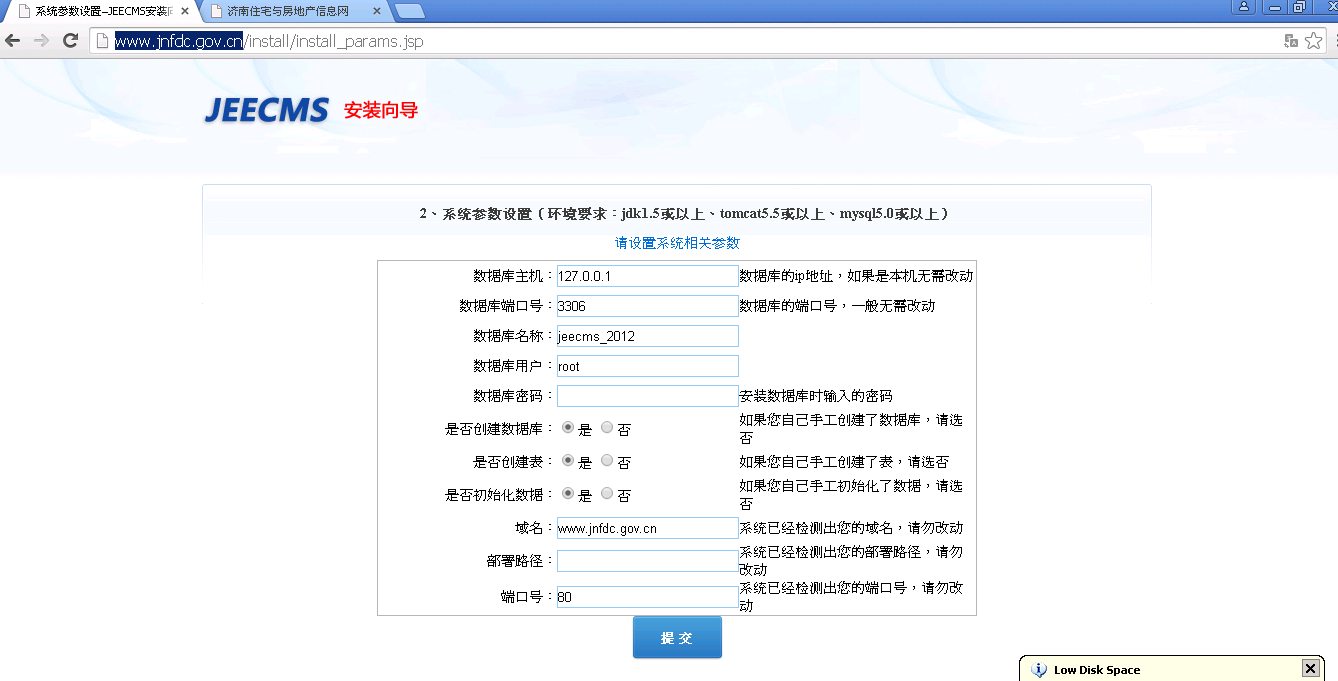This screenshot has width=1338, height=681.
Task: Focus the empty 部署路径 field
Action: pos(648,561)
